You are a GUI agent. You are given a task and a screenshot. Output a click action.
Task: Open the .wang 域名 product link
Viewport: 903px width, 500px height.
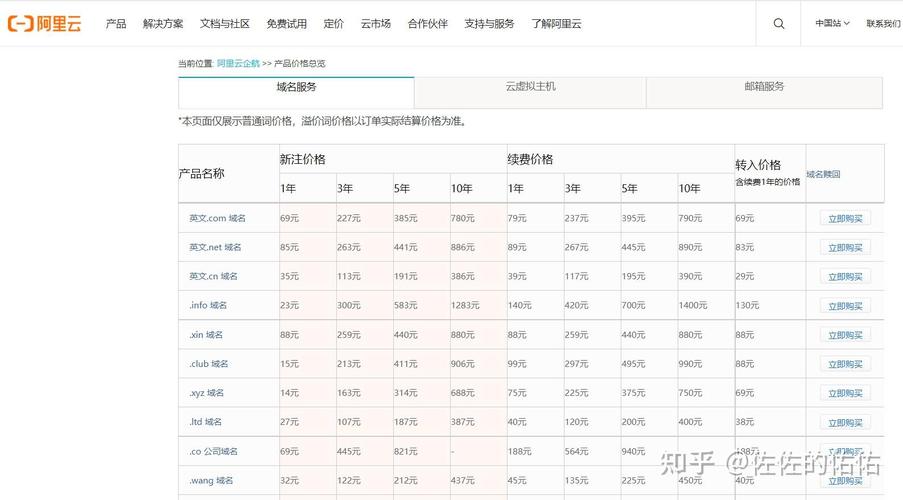tap(211, 480)
